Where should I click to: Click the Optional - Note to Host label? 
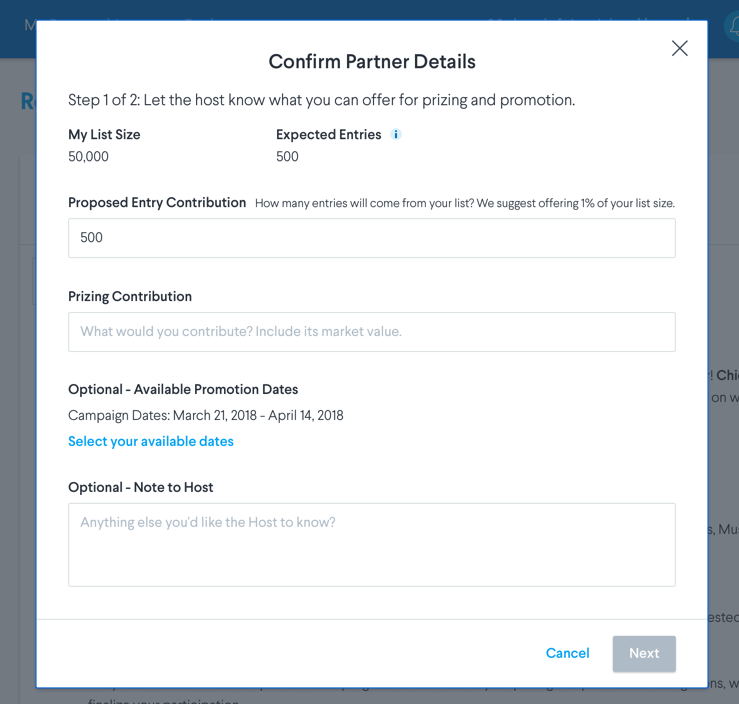click(x=140, y=487)
